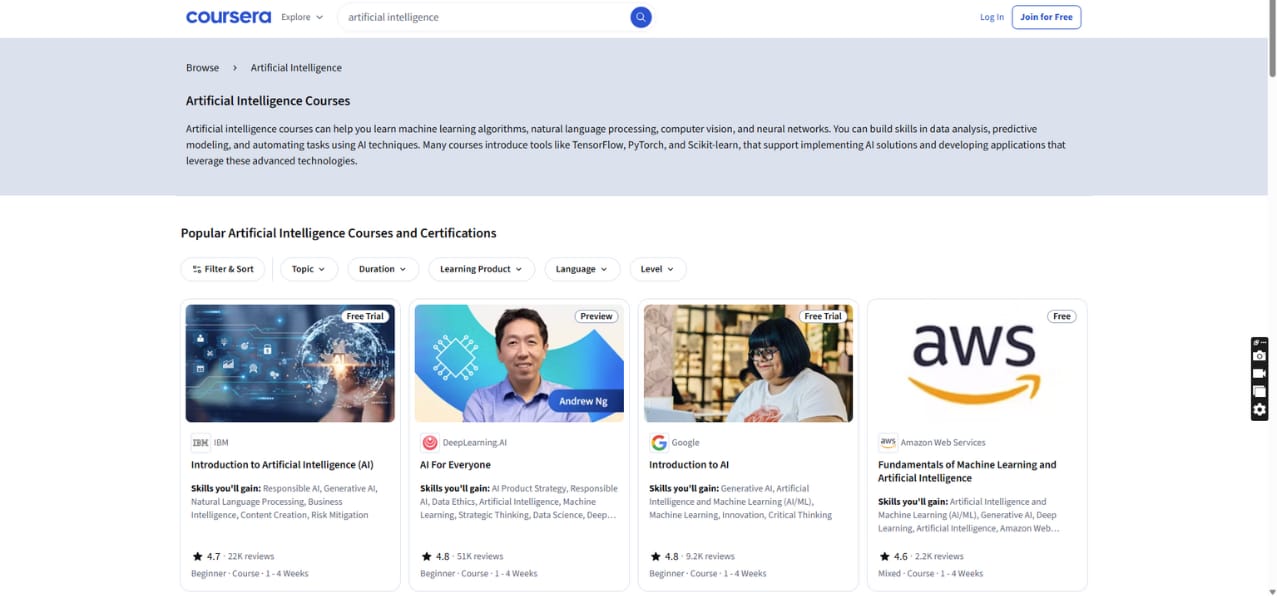
Task: Click the Andrew Ng course thumbnail
Action: (x=519, y=363)
